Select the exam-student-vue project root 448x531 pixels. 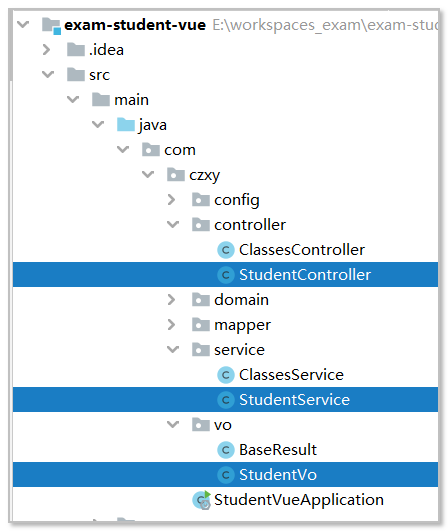135,25
